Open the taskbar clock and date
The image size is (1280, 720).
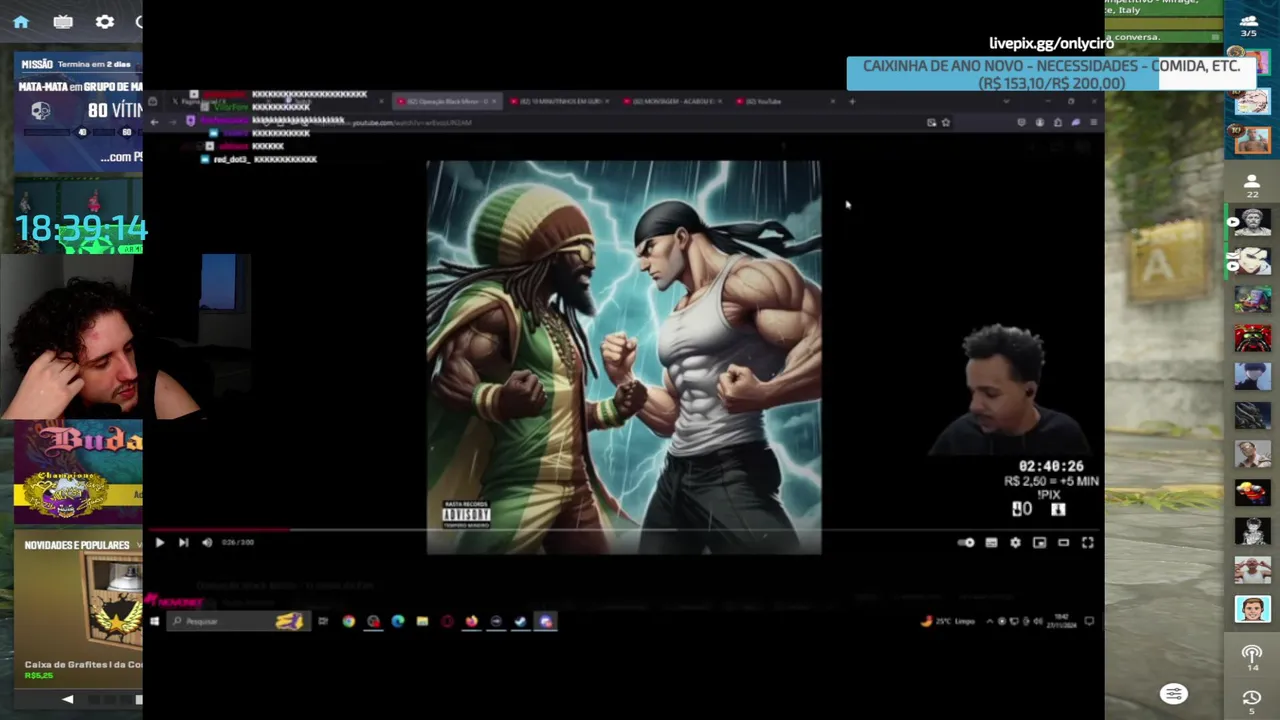1062,621
